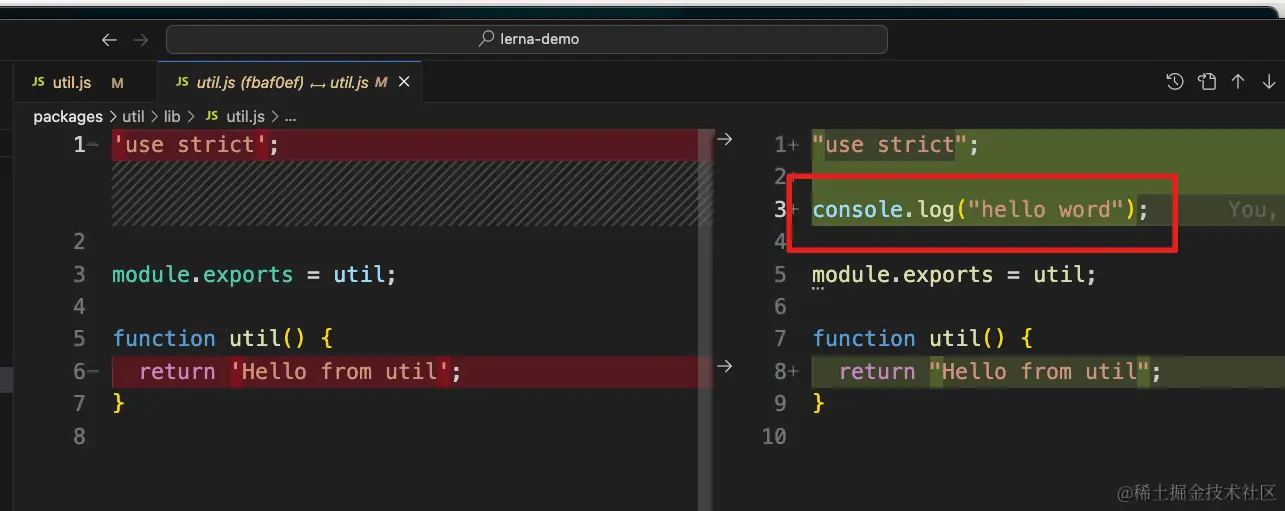1285x511 pixels.
Task: Click added return "Hello from util" line
Action: coord(1000,372)
